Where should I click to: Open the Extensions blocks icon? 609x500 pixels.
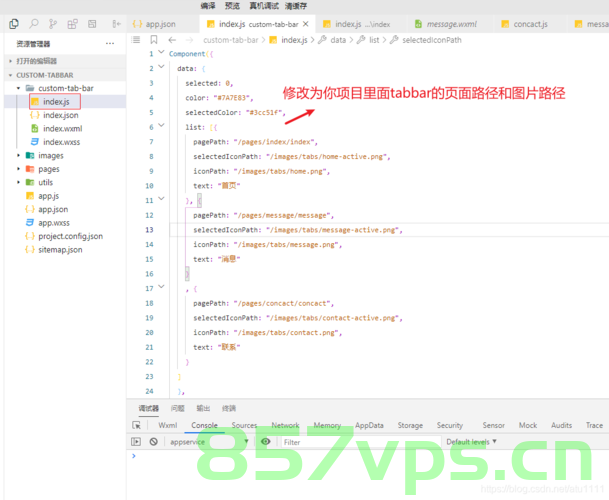pyautogui.click(x=72, y=24)
